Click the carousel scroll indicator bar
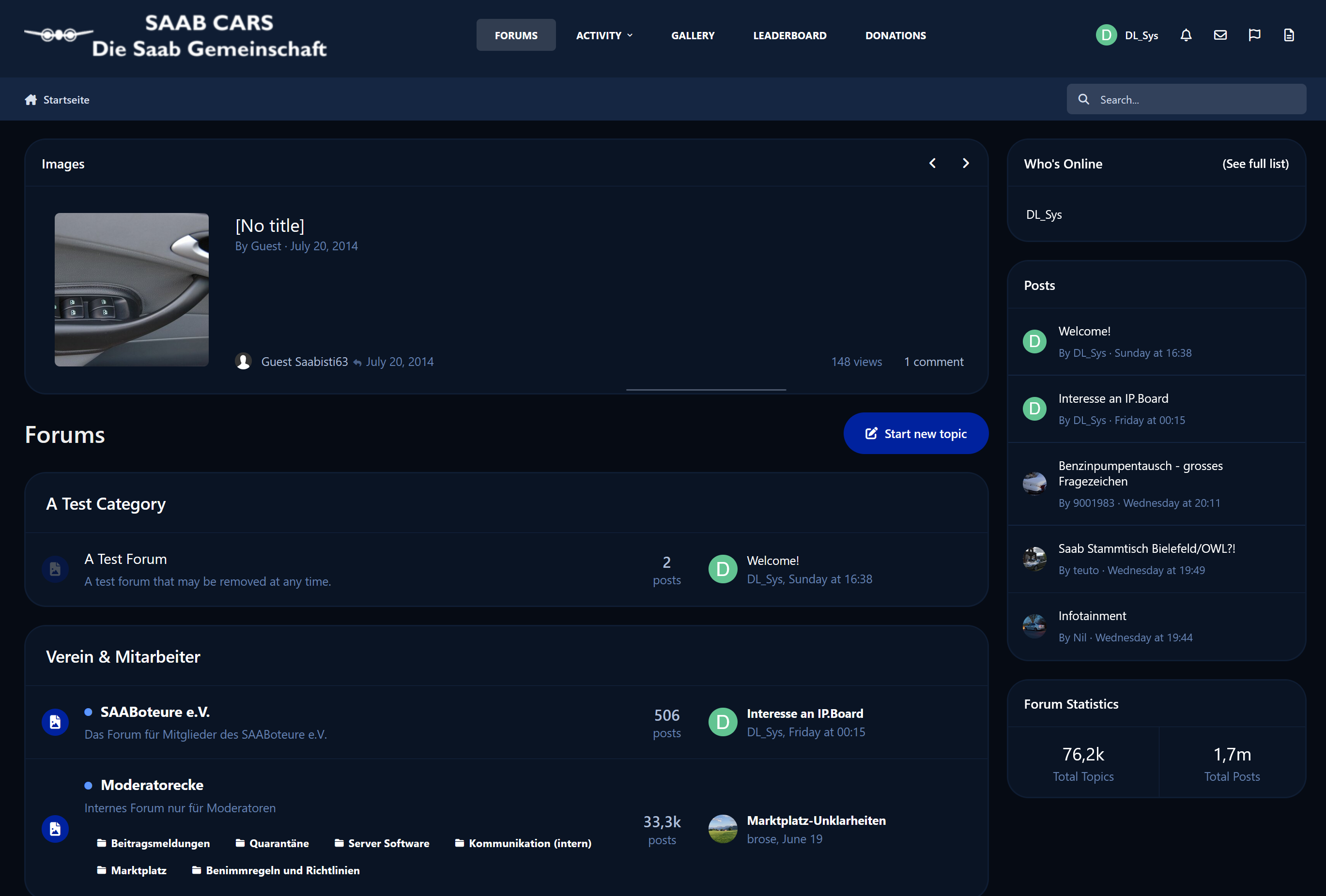Screen dimensions: 1326x896 [x=706, y=390]
